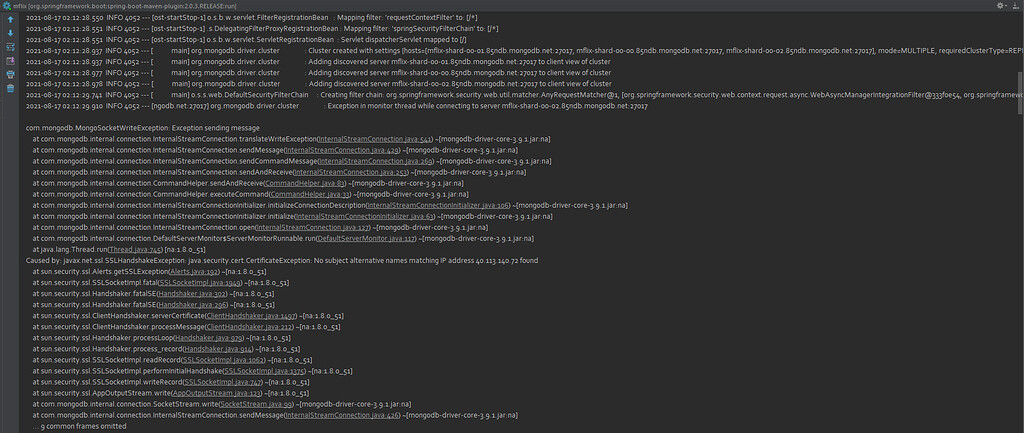Open the Alerts.java:192 link
The width and height of the screenshot is (1024, 433).
[x=194, y=272]
